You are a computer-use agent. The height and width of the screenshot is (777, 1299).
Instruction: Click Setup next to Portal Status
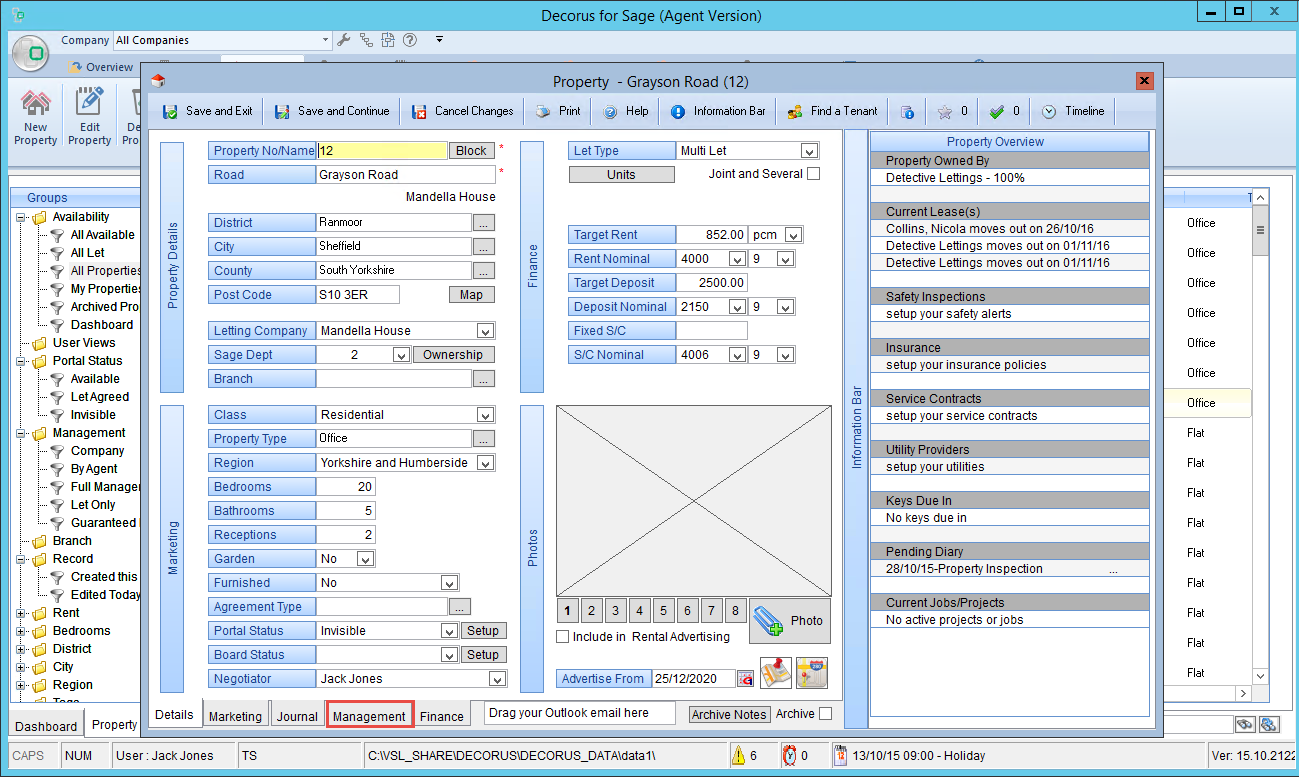click(482, 631)
